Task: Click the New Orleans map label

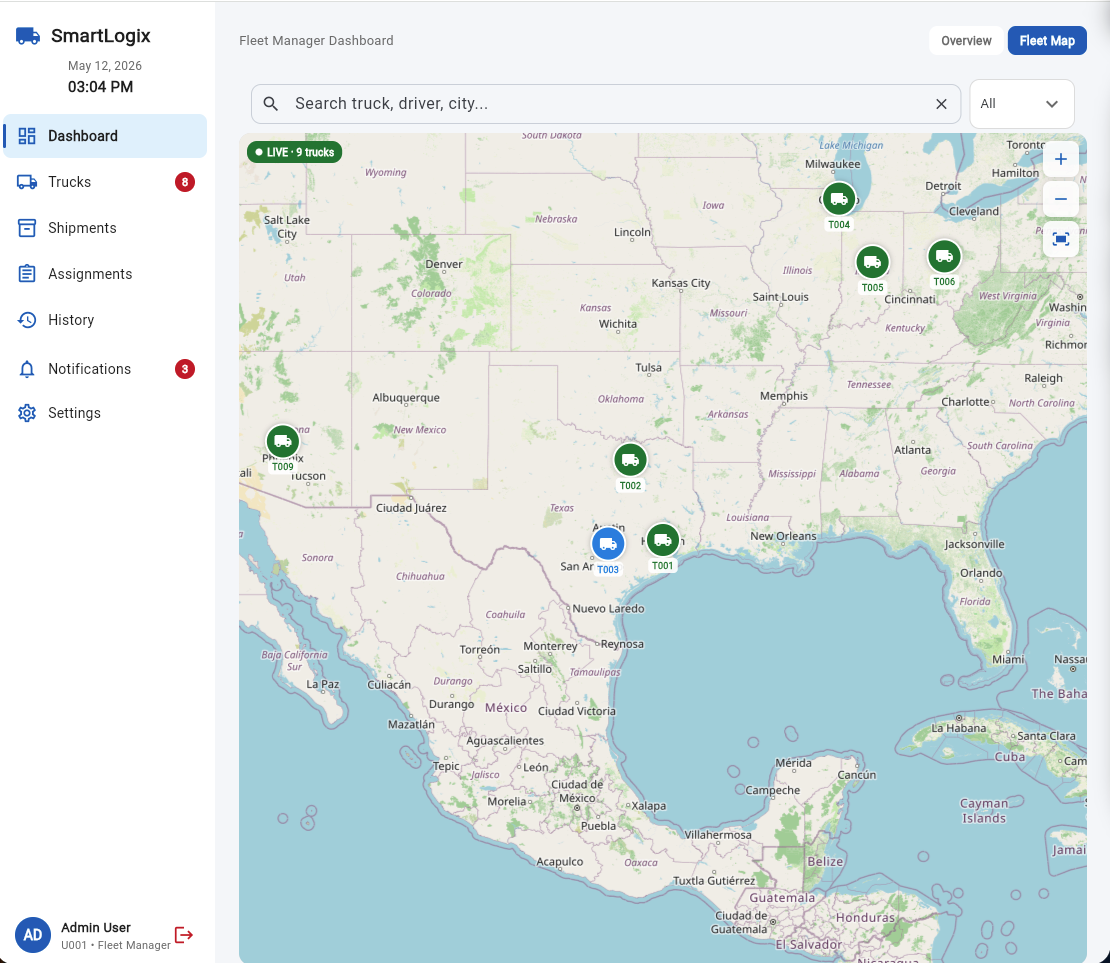Action: pos(783,536)
